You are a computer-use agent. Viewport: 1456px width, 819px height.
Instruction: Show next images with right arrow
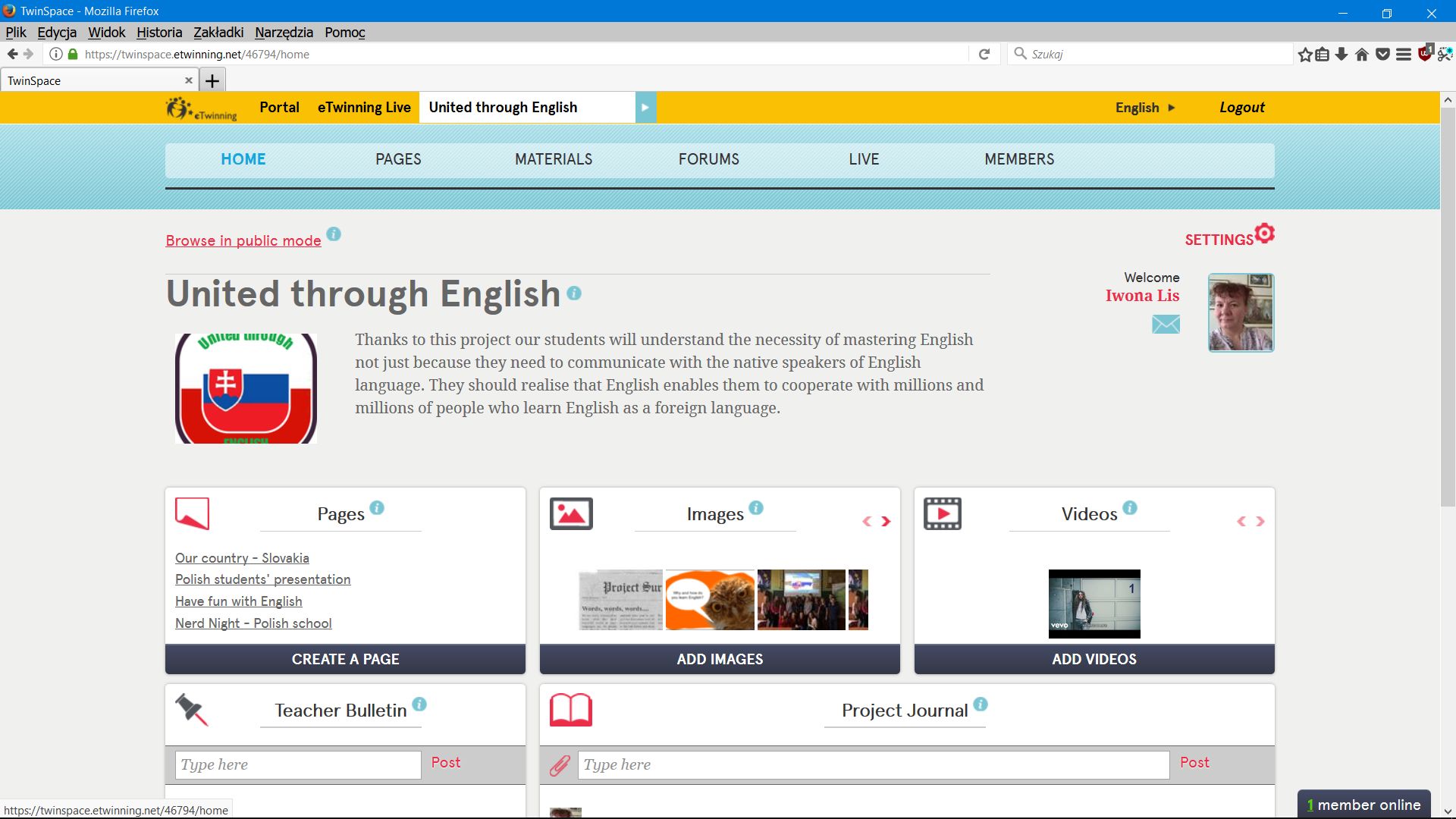pyautogui.click(x=886, y=522)
